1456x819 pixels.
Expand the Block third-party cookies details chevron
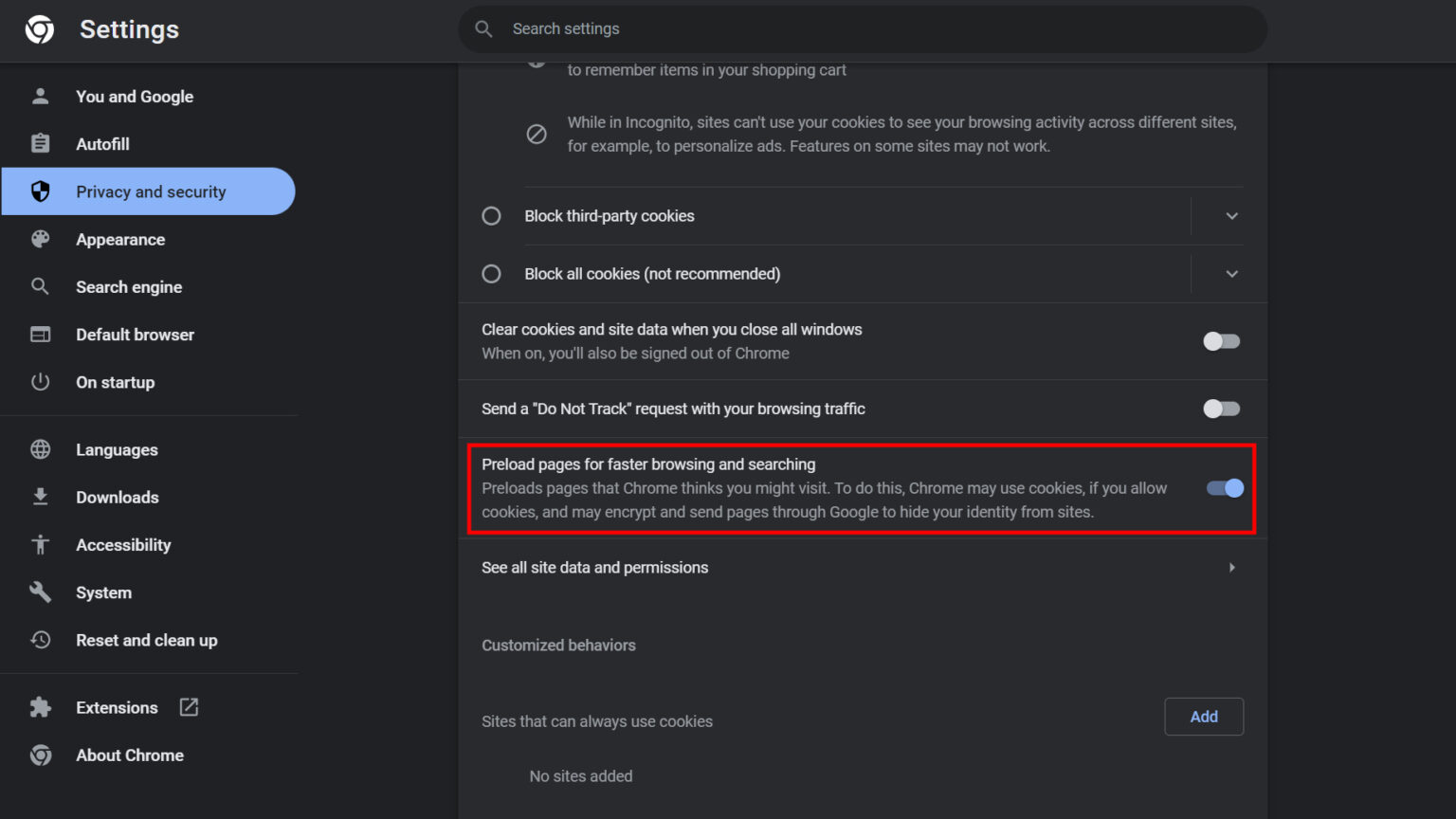point(1231,216)
